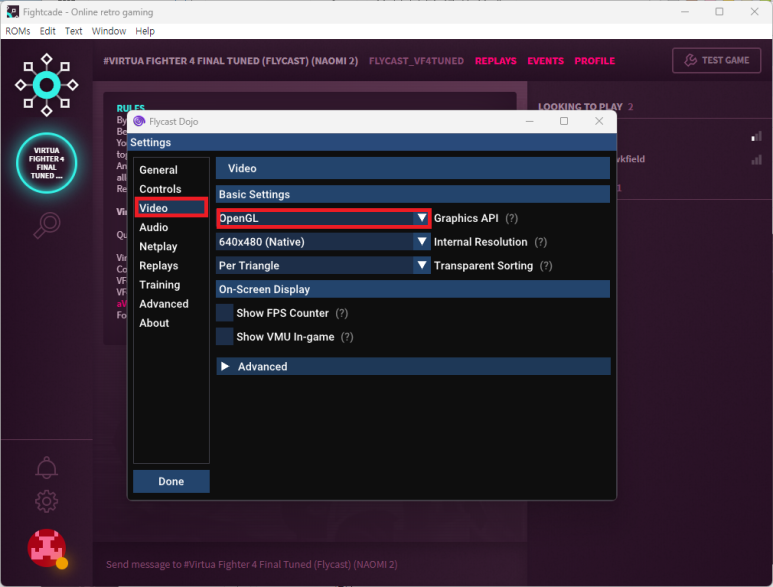Expand the Advanced video section
The width and height of the screenshot is (773, 587).
pos(413,366)
